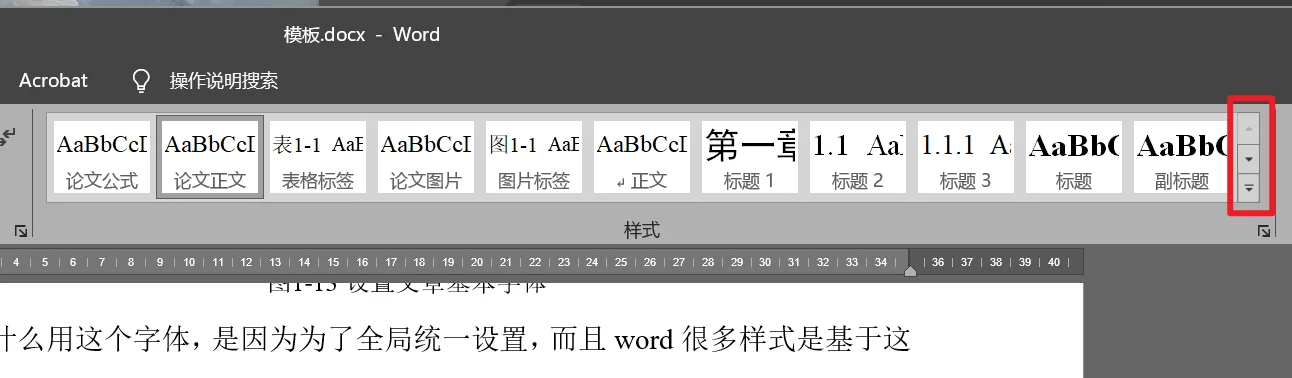Show next row of styles gallery
The image size is (1292, 378).
(1249, 159)
